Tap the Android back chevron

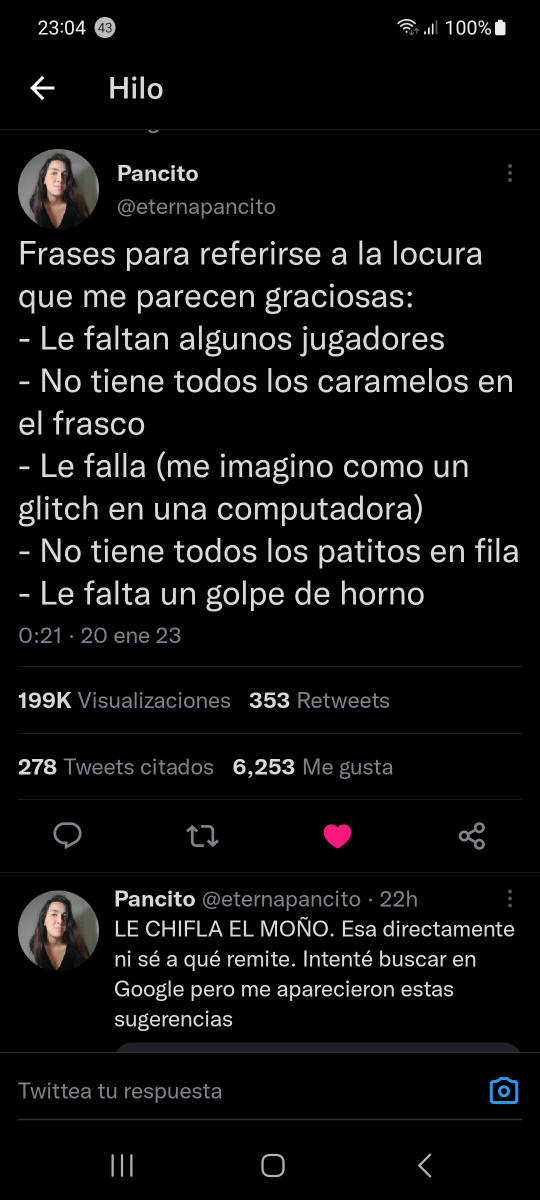(425, 1165)
